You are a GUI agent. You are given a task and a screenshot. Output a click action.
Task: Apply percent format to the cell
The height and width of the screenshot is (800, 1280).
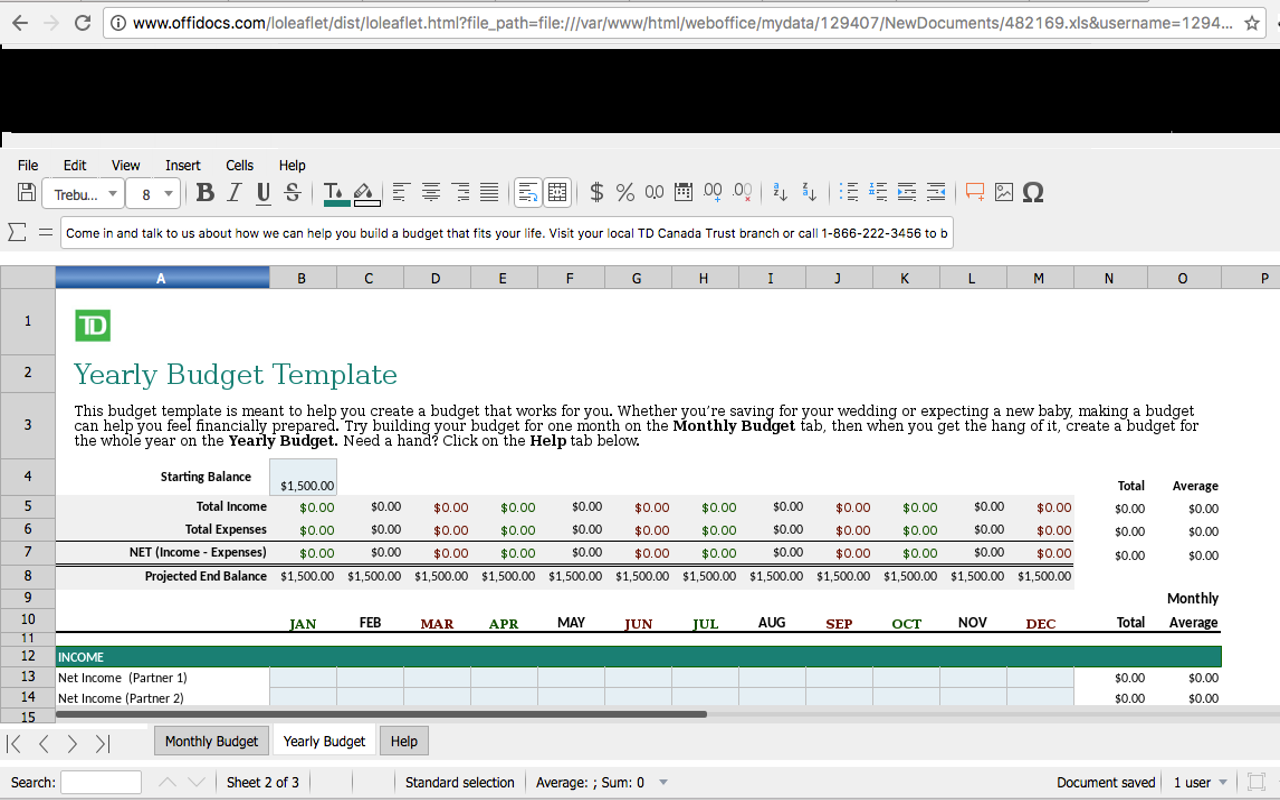(x=625, y=193)
